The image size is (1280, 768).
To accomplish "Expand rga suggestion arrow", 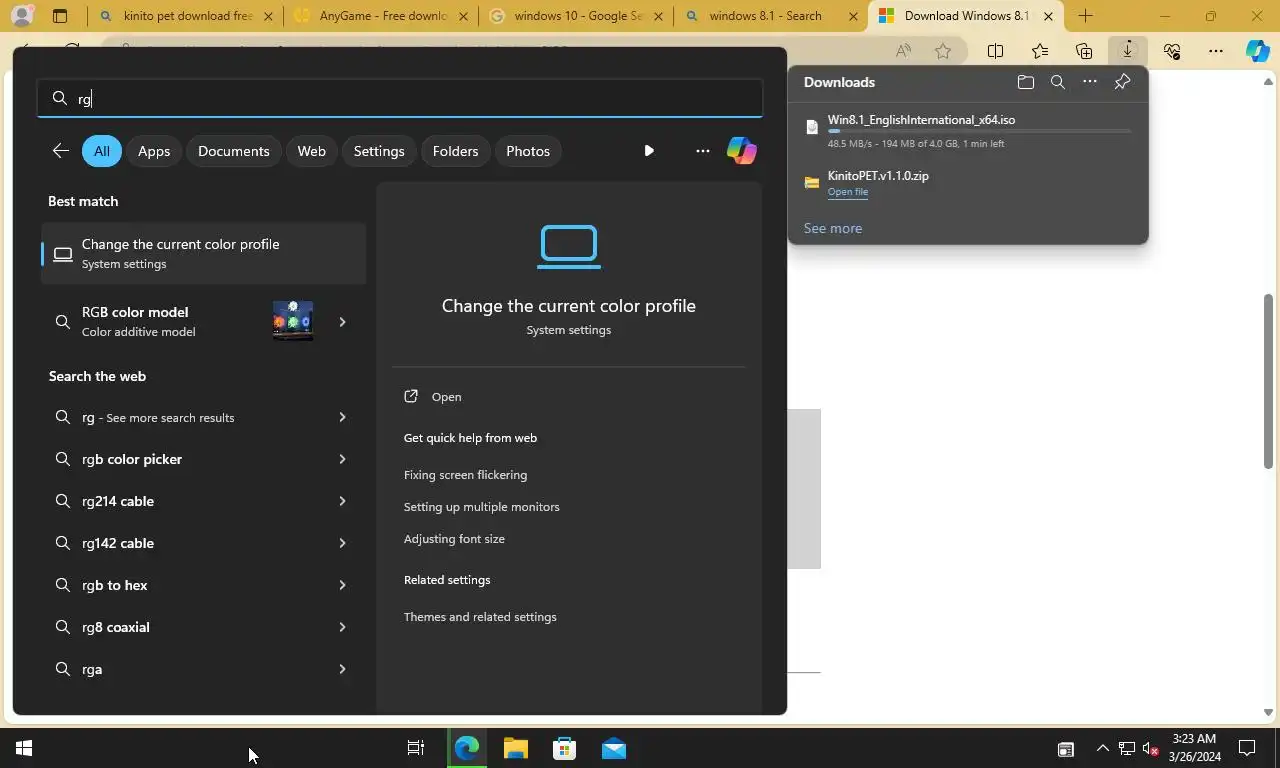I will (342, 669).
